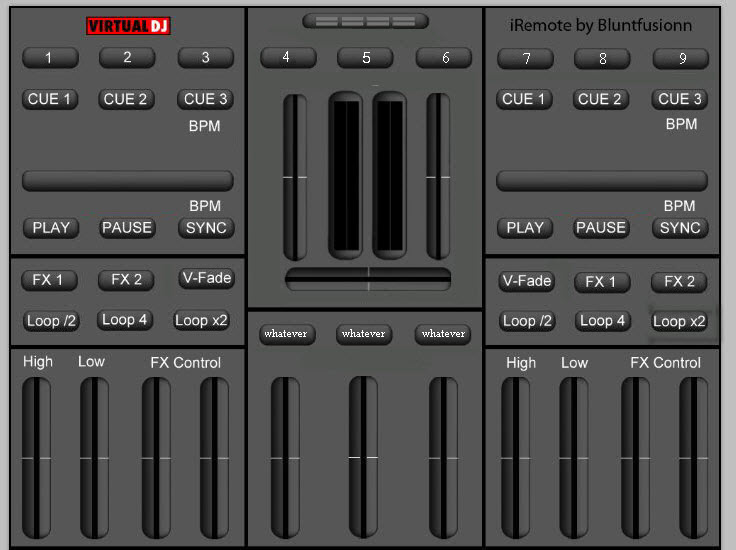The width and height of the screenshot is (736, 550).
Task: Adjust the left deck Low EQ slider
Action: (94, 458)
